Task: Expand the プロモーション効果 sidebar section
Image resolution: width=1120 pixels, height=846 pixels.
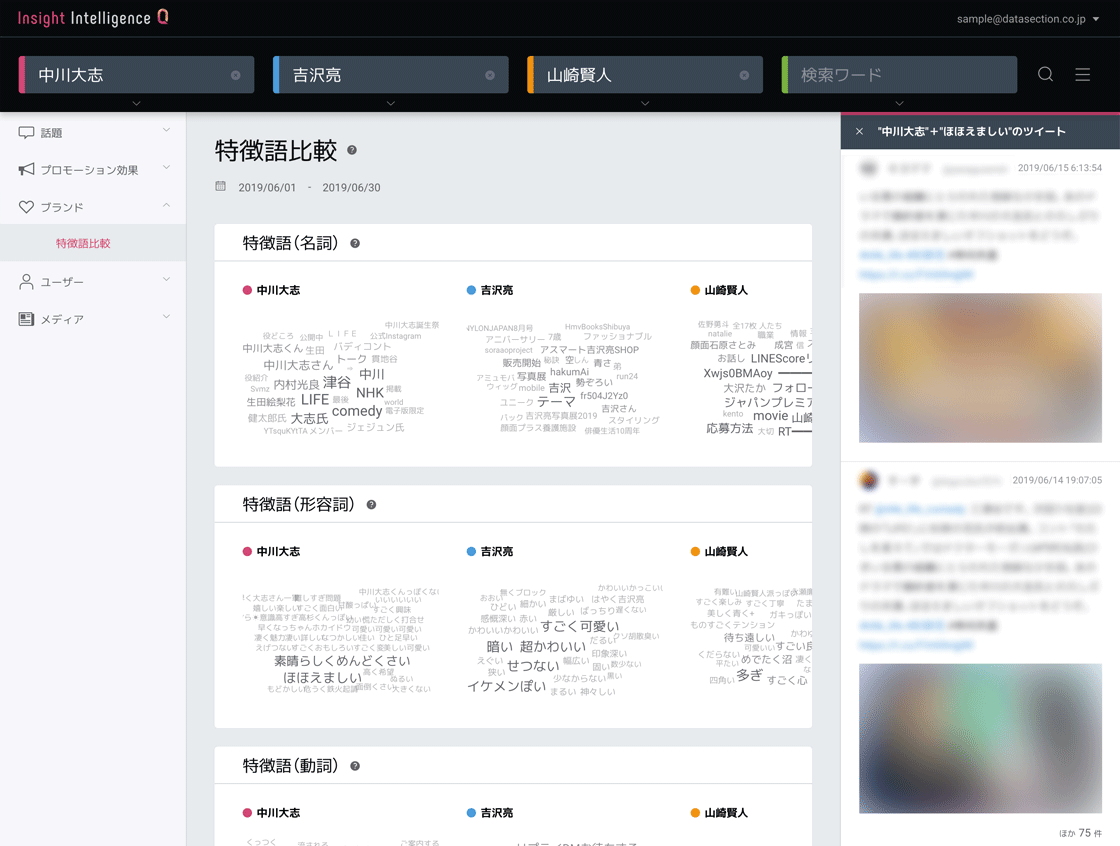Action: click(x=166, y=167)
